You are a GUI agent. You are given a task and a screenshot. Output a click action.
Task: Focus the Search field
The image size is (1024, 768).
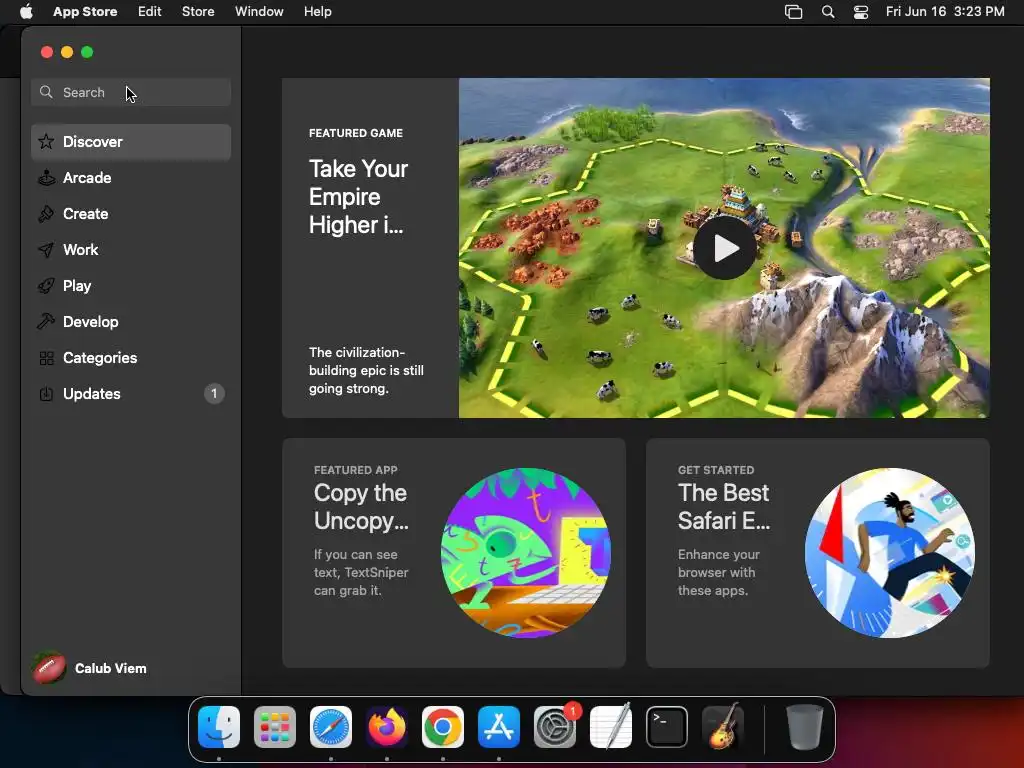(x=131, y=92)
